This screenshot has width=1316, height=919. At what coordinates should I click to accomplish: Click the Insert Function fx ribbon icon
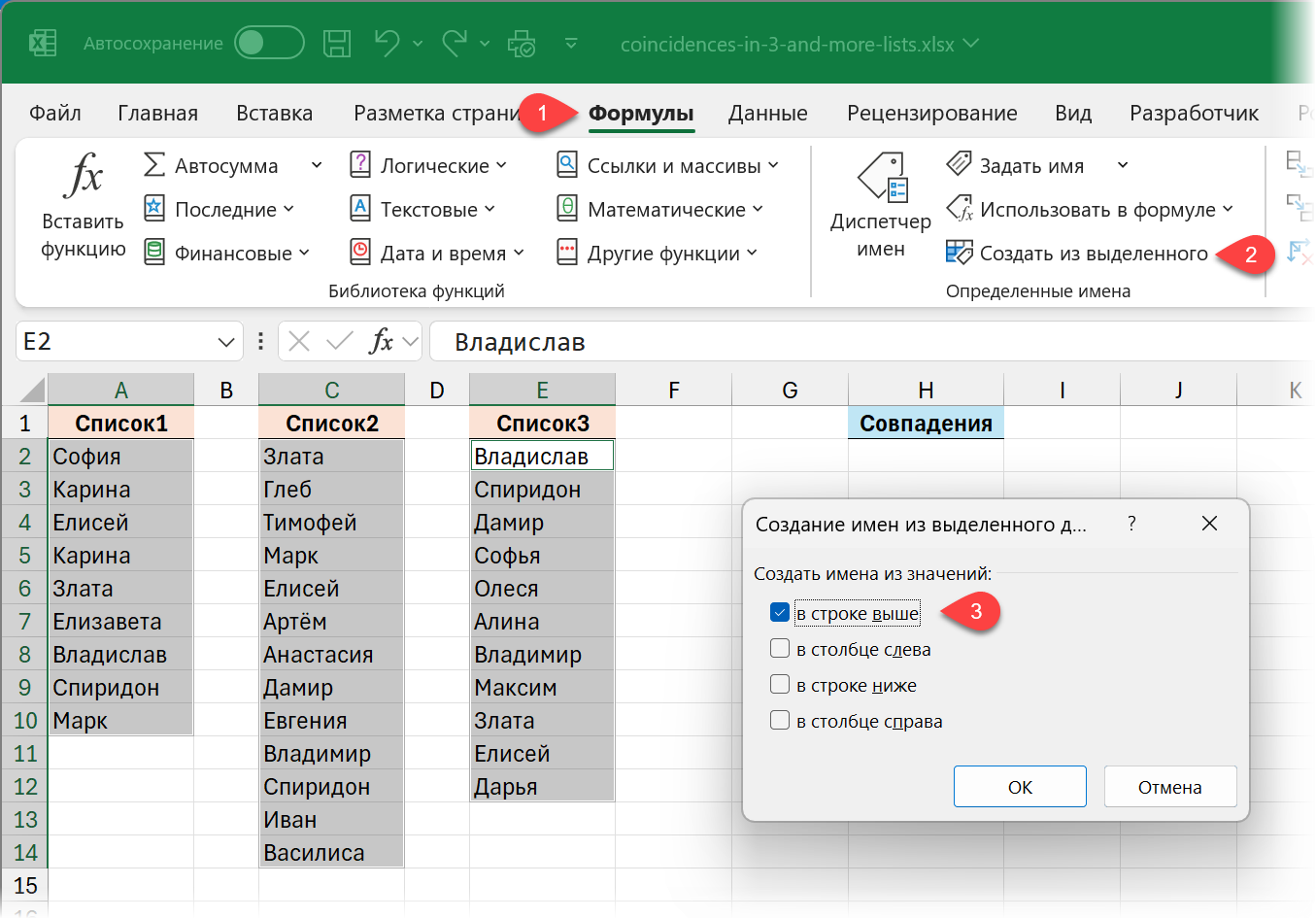coord(84,177)
